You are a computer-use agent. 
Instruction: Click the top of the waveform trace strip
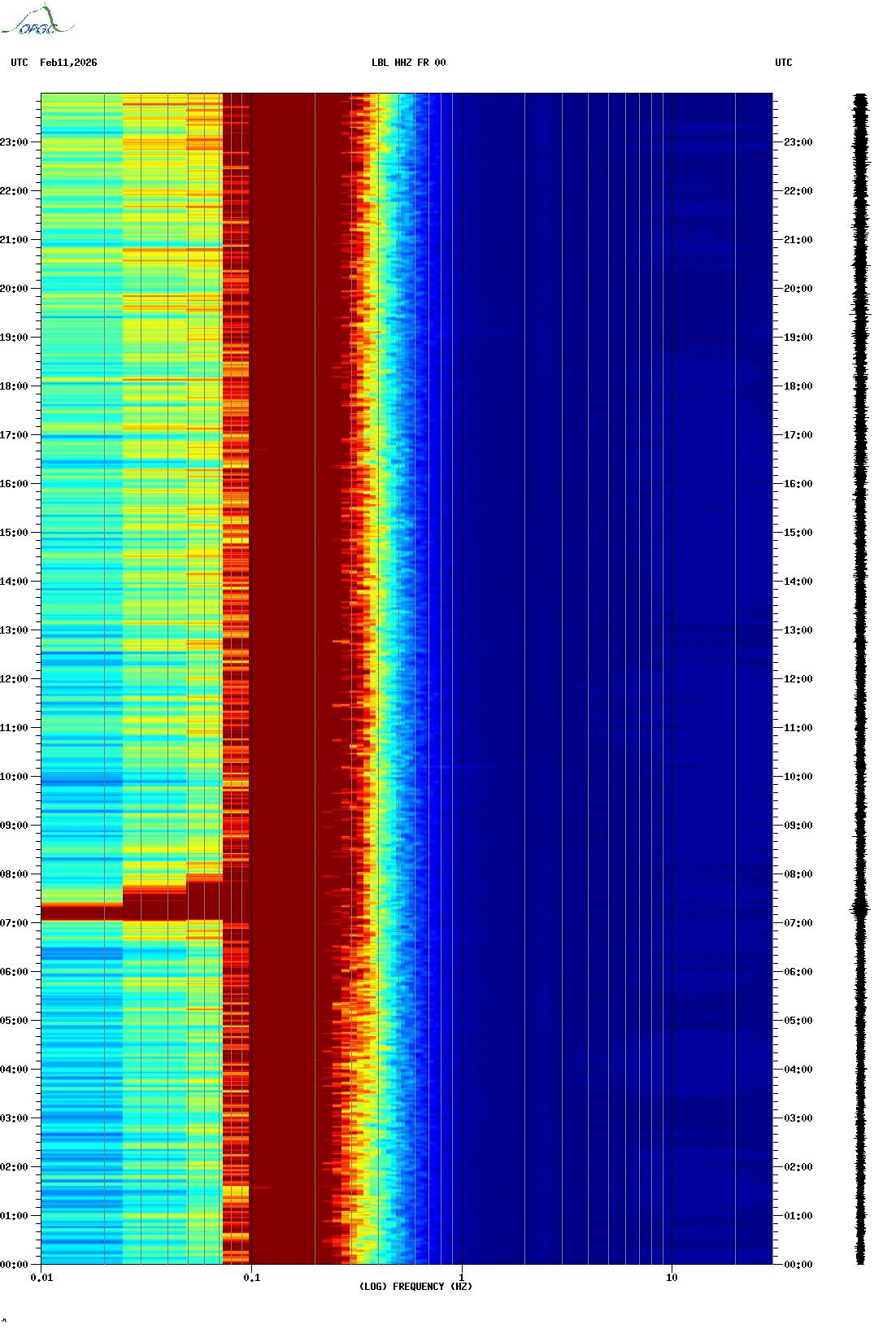pyautogui.click(x=859, y=98)
